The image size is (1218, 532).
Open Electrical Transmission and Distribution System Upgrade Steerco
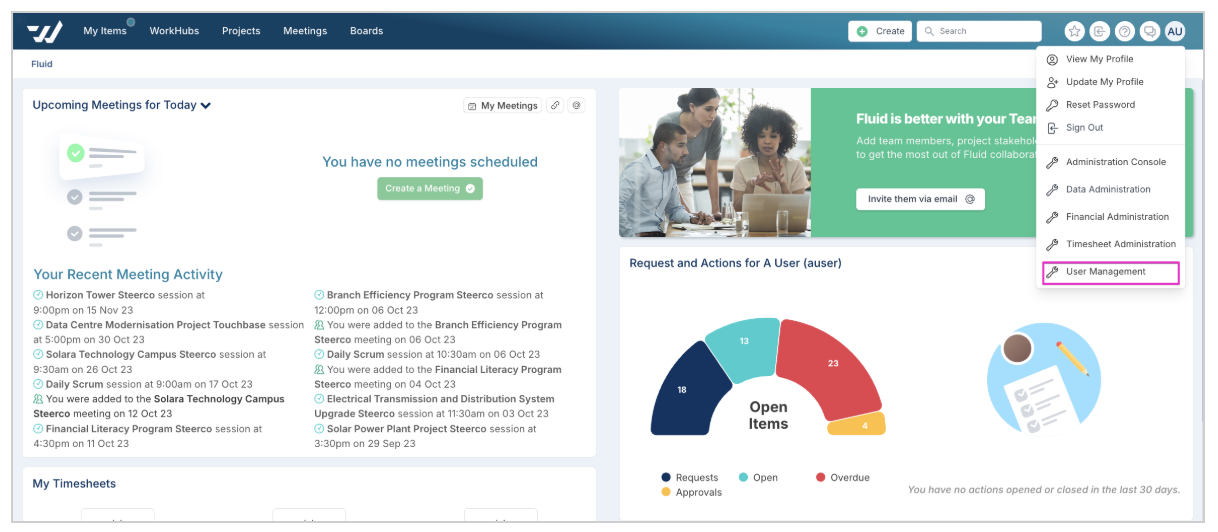pyautogui.click(x=435, y=406)
